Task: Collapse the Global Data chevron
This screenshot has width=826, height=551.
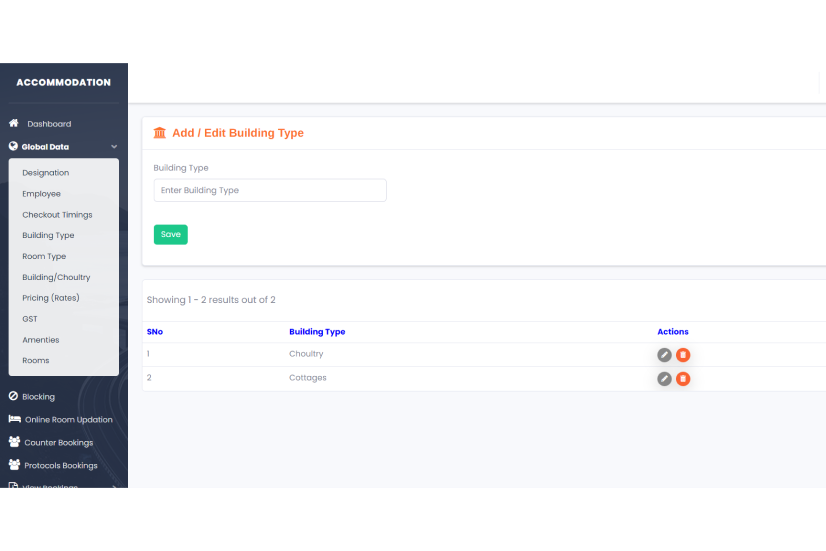Action: [x=114, y=147]
